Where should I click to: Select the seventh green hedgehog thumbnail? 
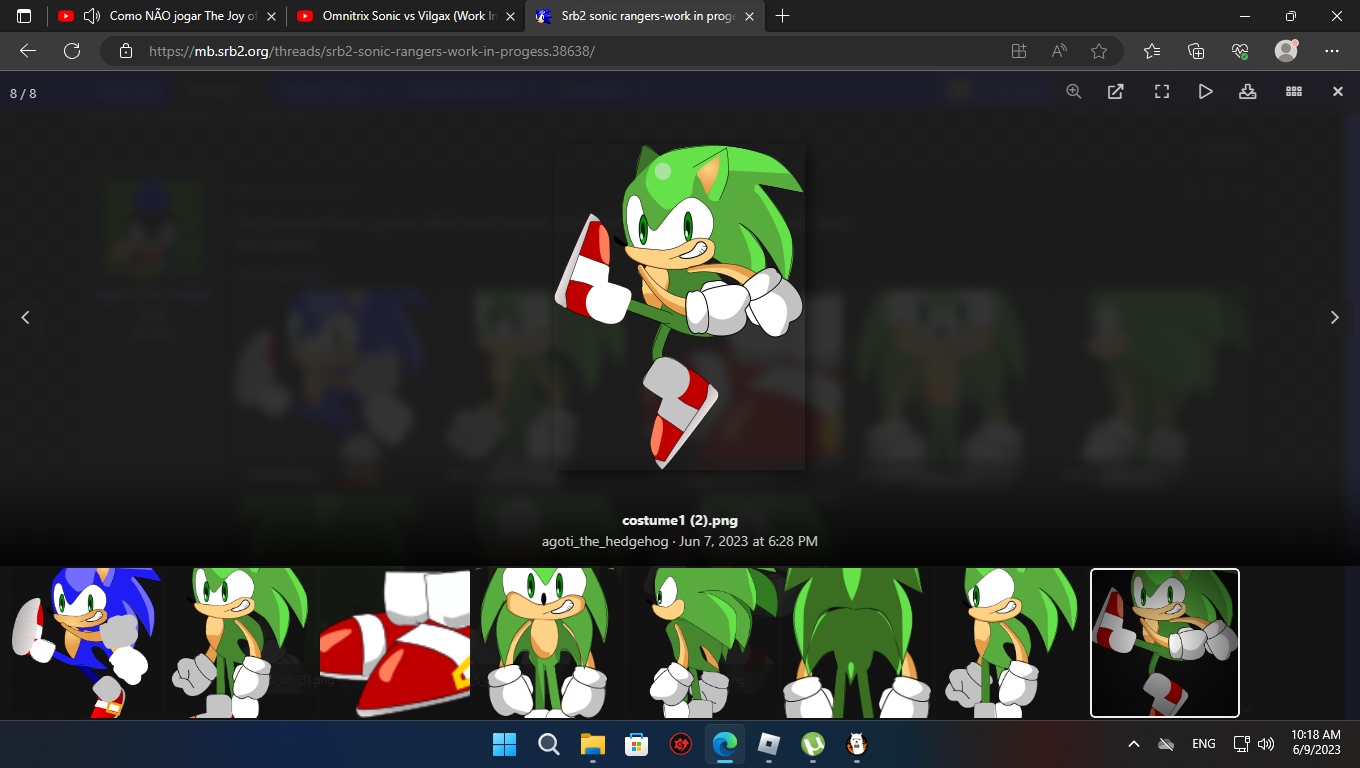point(1011,643)
